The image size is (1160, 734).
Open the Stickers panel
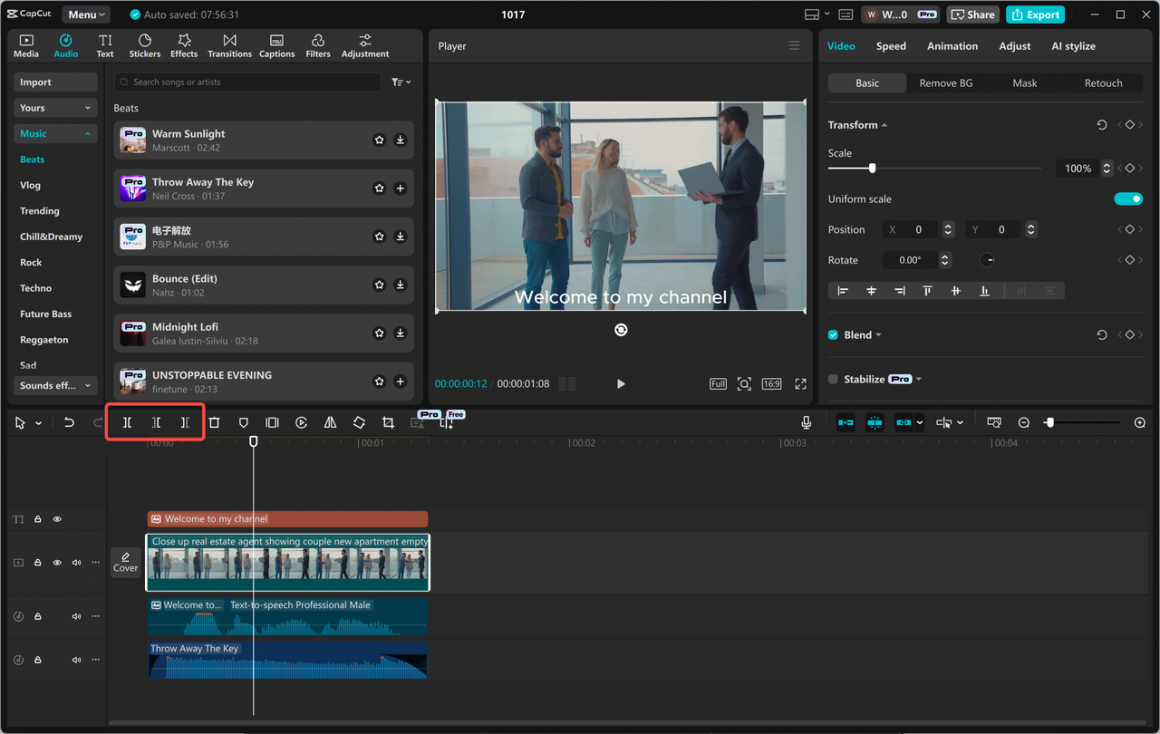(144, 46)
